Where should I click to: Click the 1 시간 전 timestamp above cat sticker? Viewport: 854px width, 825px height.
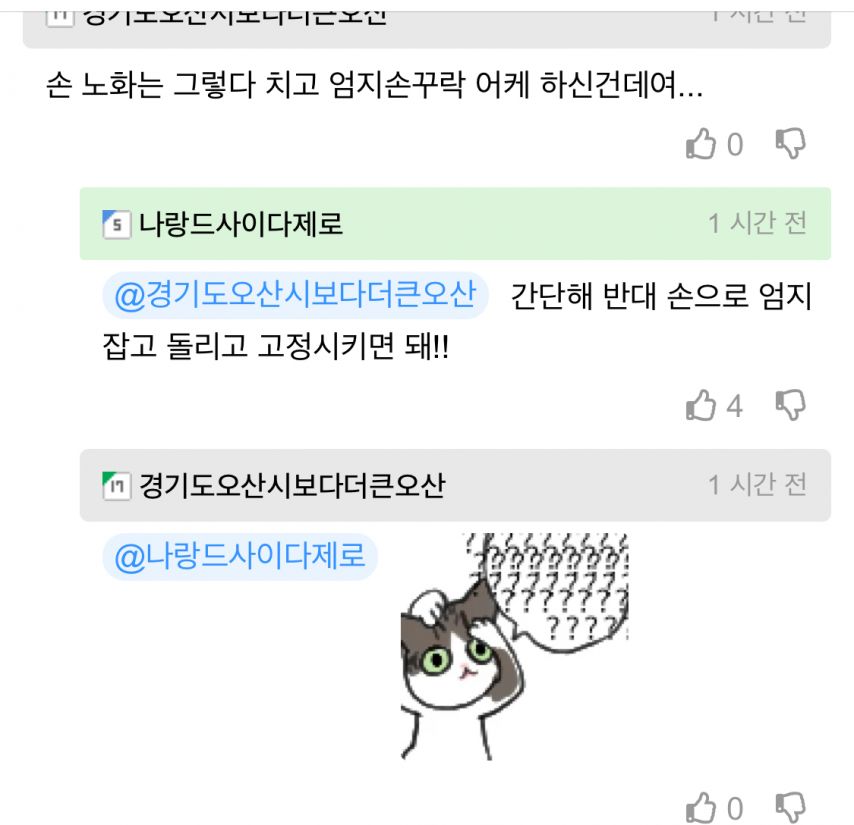(x=757, y=485)
